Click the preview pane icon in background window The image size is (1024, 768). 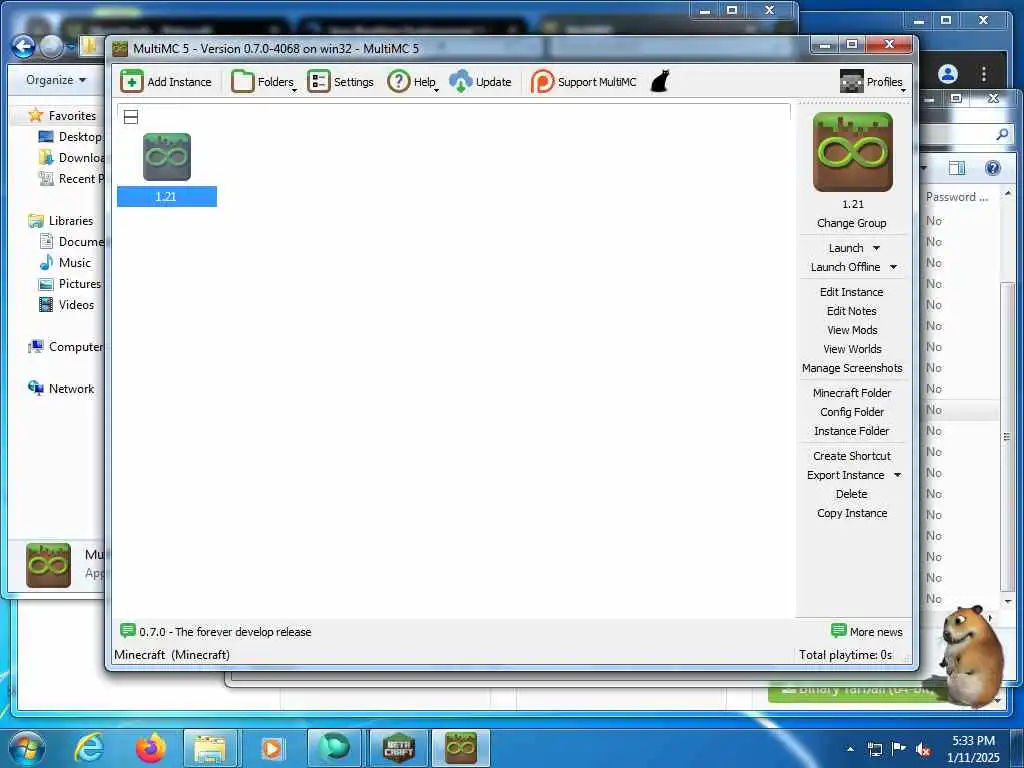click(x=957, y=168)
